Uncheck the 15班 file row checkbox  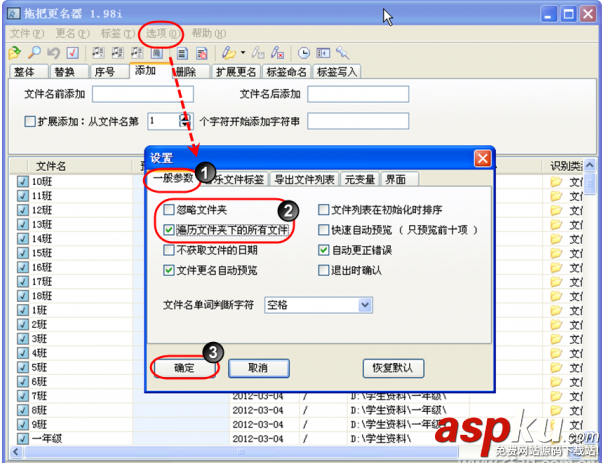point(23,253)
